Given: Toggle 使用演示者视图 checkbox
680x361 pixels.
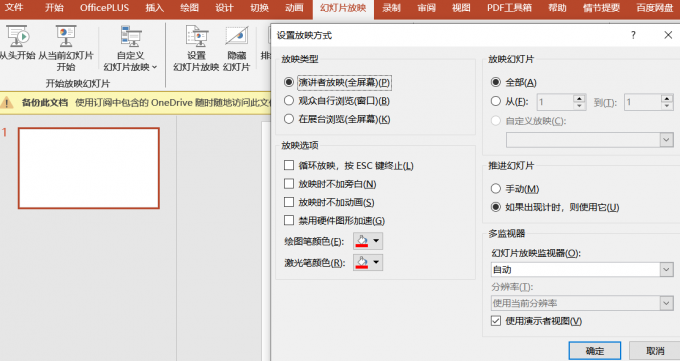Looking at the screenshot, I should point(496,321).
